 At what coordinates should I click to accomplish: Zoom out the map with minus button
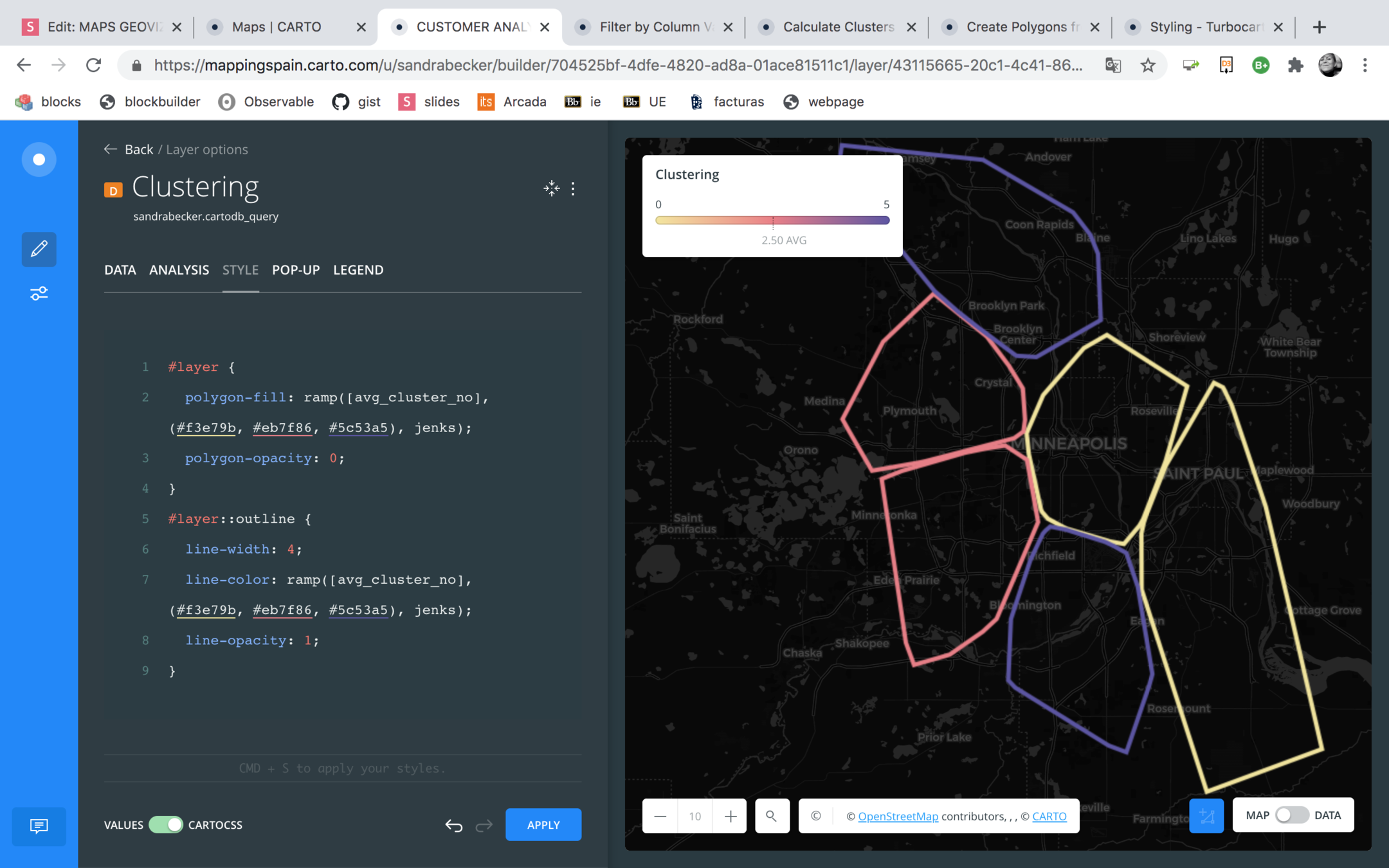pyautogui.click(x=660, y=816)
